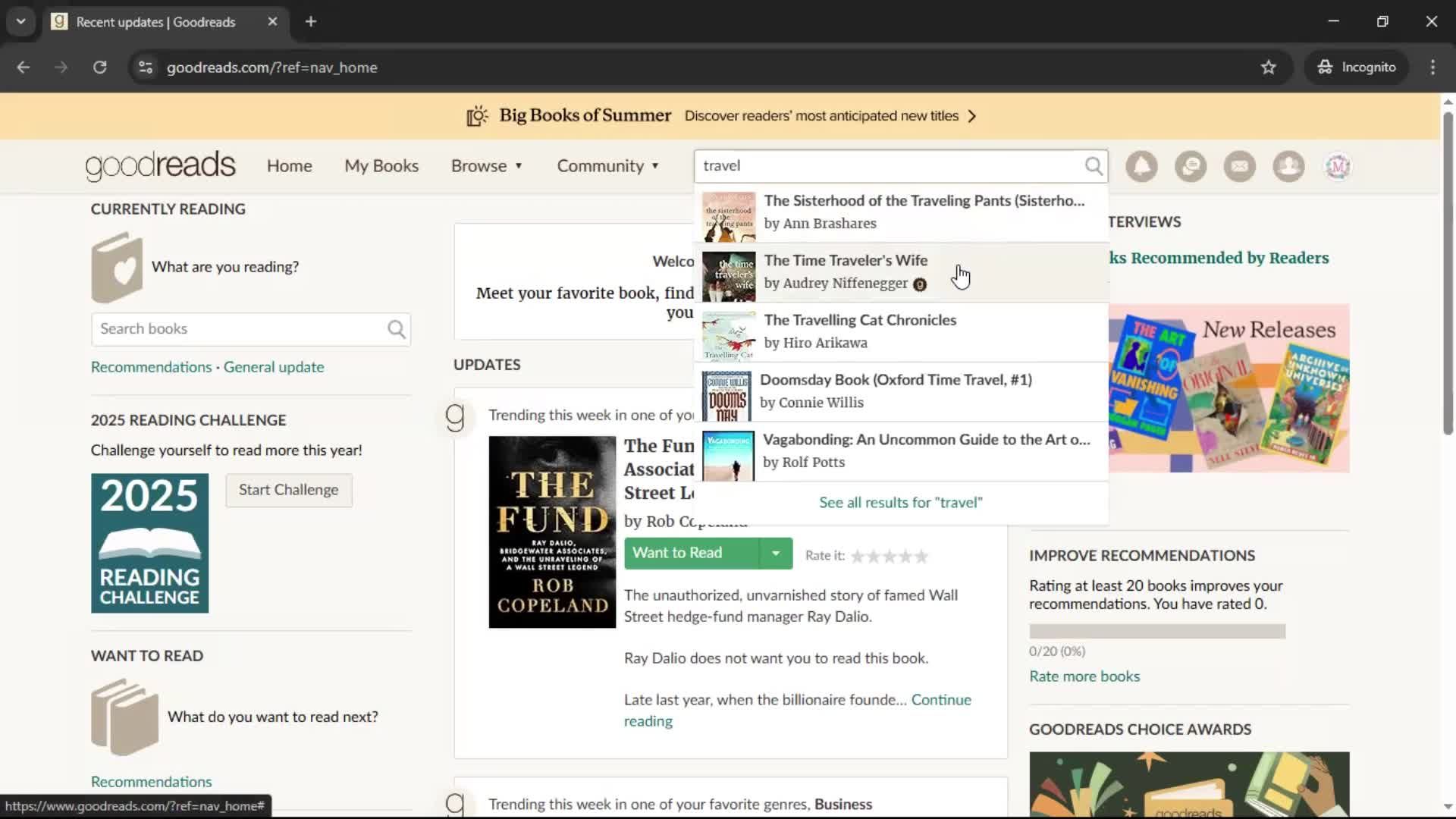
Task: Click the Start Challenge button
Action: [x=288, y=491]
